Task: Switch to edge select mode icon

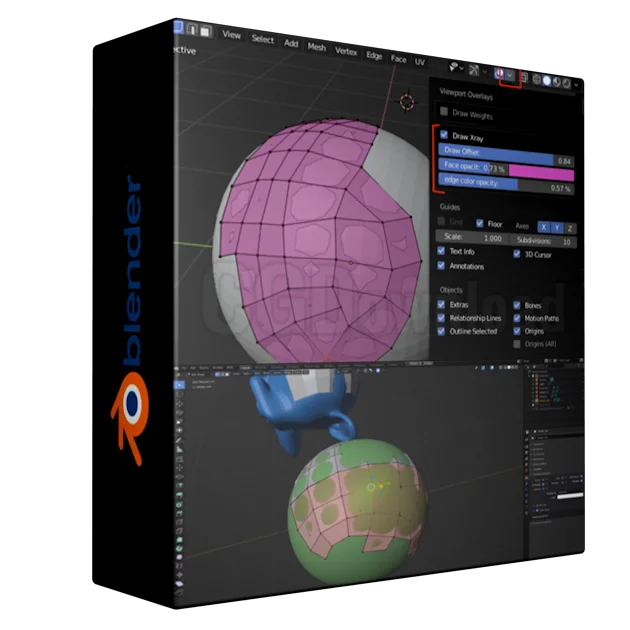Action: (192, 29)
